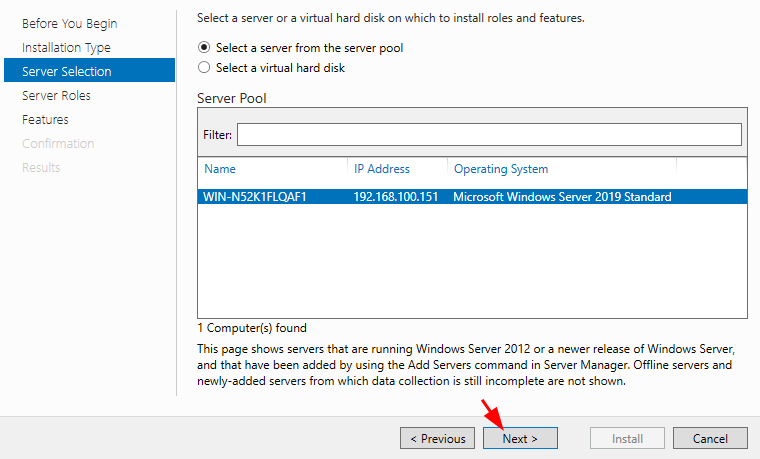Click the Confirmation step in the sidebar

pos(58,143)
